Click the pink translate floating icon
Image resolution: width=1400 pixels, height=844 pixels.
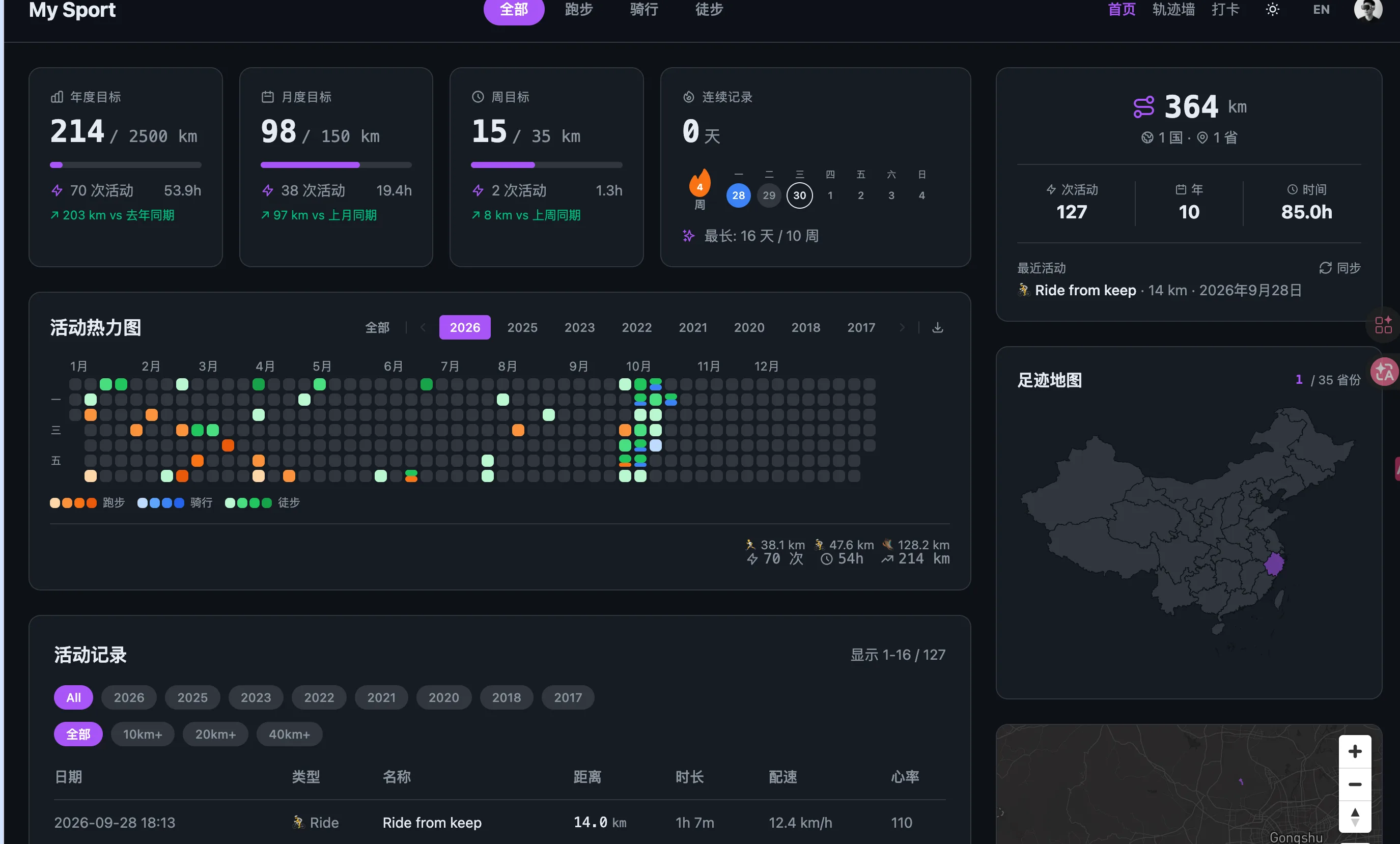coord(1384,372)
